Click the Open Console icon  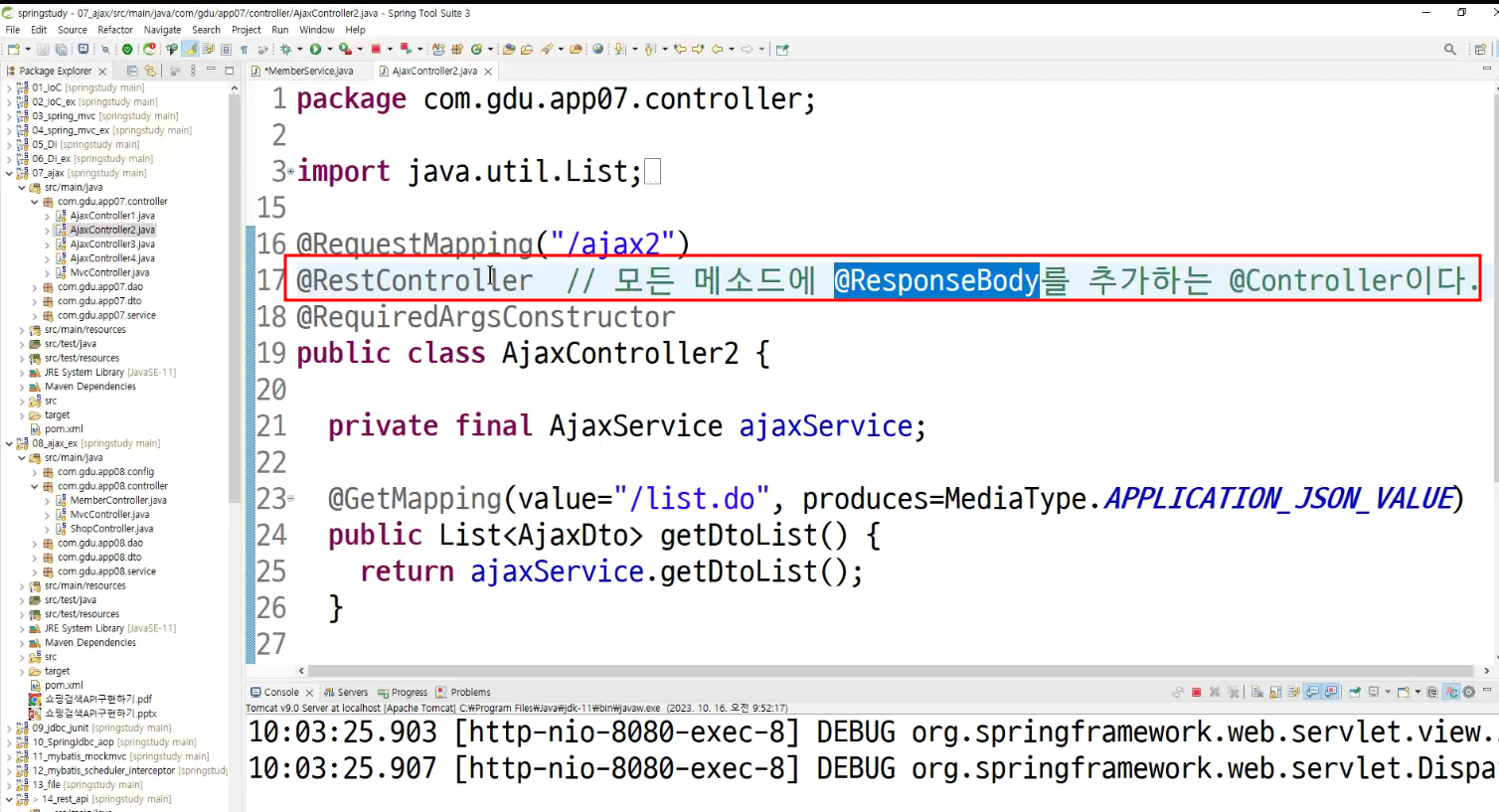point(1403,692)
